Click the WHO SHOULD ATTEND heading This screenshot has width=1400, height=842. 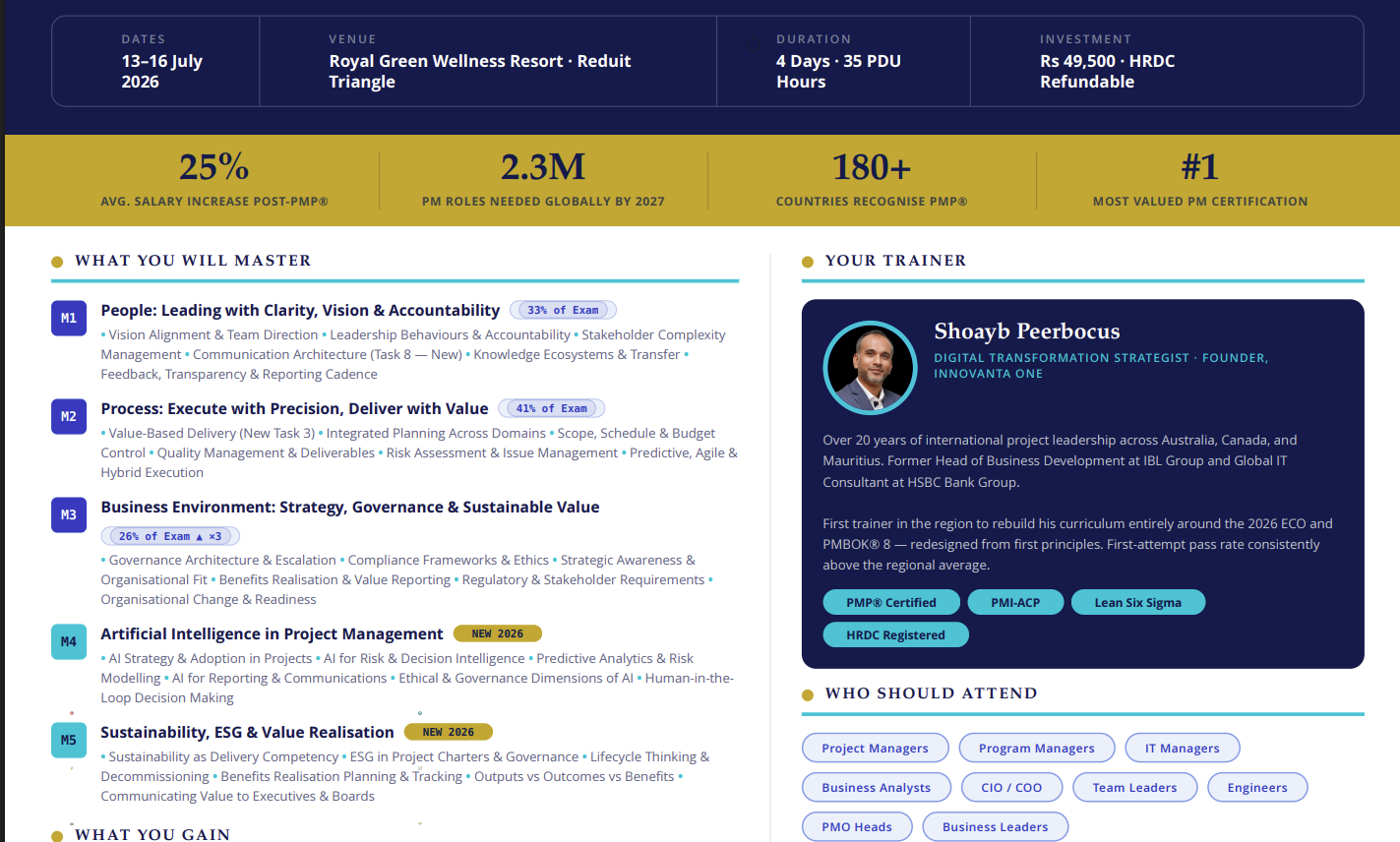click(x=932, y=693)
